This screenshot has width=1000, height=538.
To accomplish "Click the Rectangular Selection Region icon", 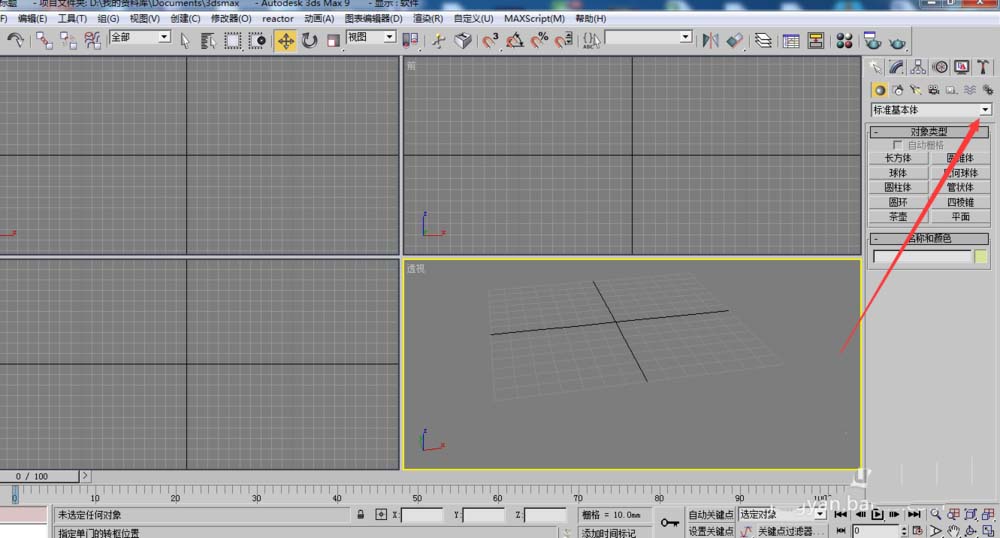I will click(x=233, y=41).
